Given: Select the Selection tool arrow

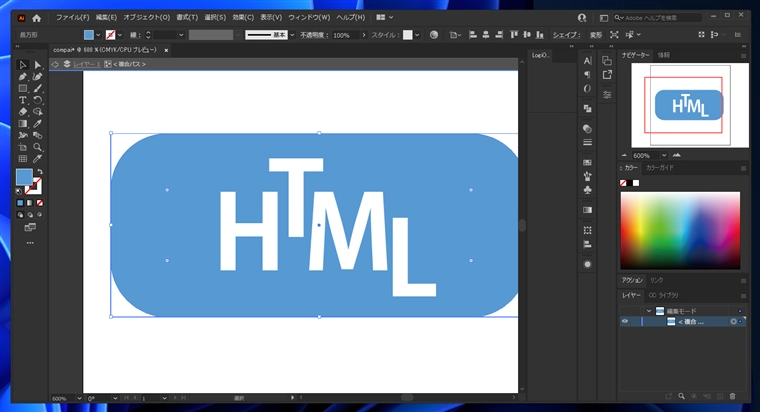Looking at the screenshot, I should pyautogui.click(x=22, y=65).
